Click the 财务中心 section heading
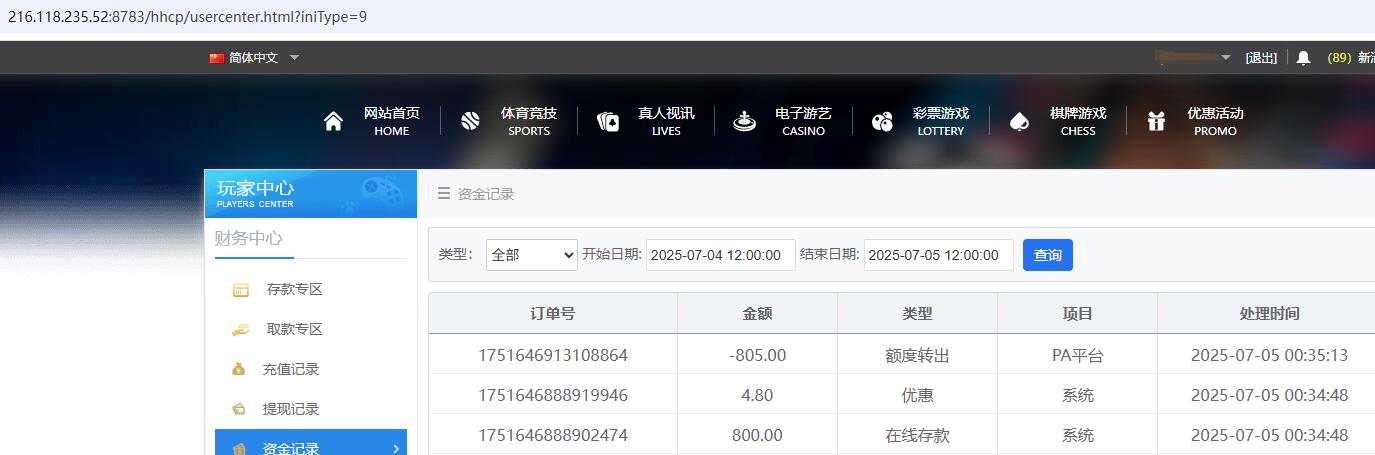 (x=249, y=238)
